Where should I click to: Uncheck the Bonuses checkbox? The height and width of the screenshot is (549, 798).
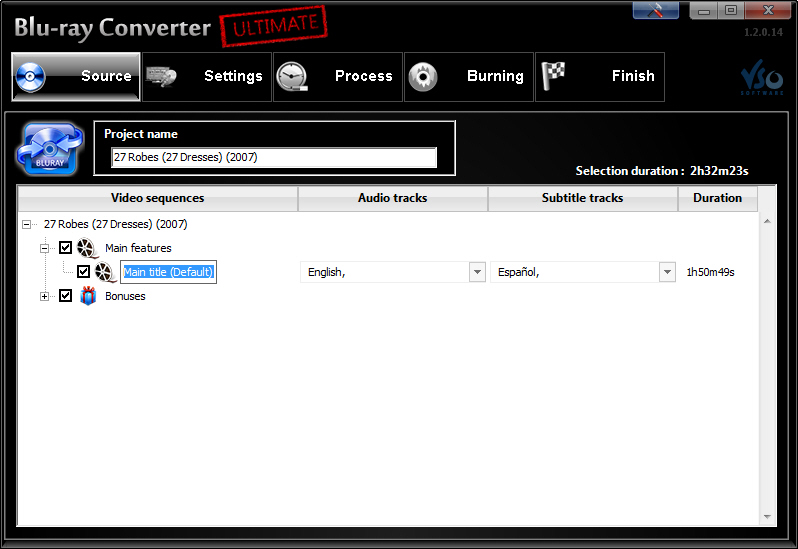[66, 296]
